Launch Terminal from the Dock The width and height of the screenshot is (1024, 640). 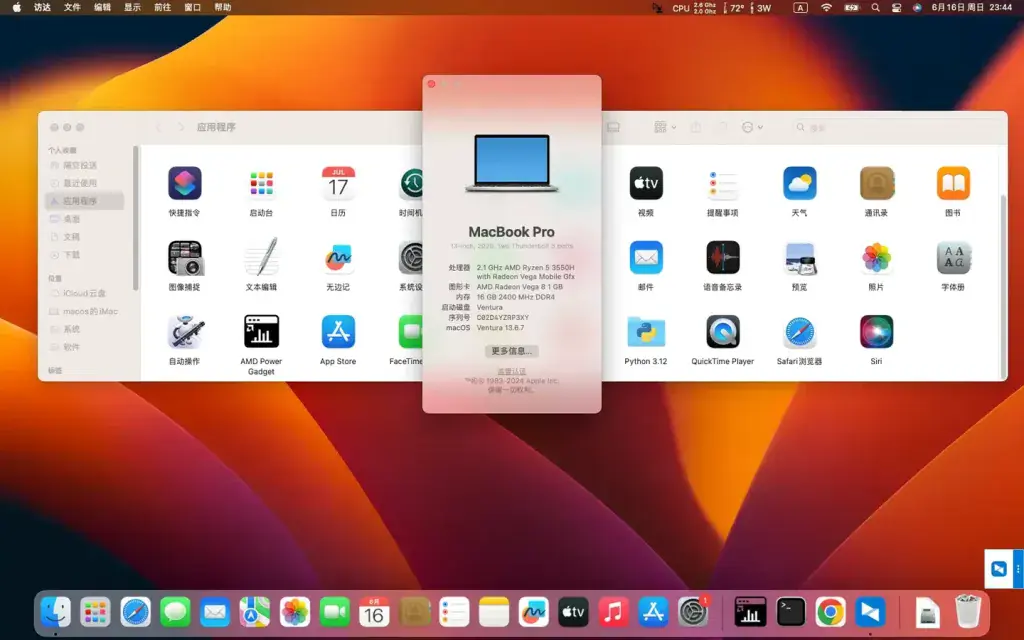point(790,613)
